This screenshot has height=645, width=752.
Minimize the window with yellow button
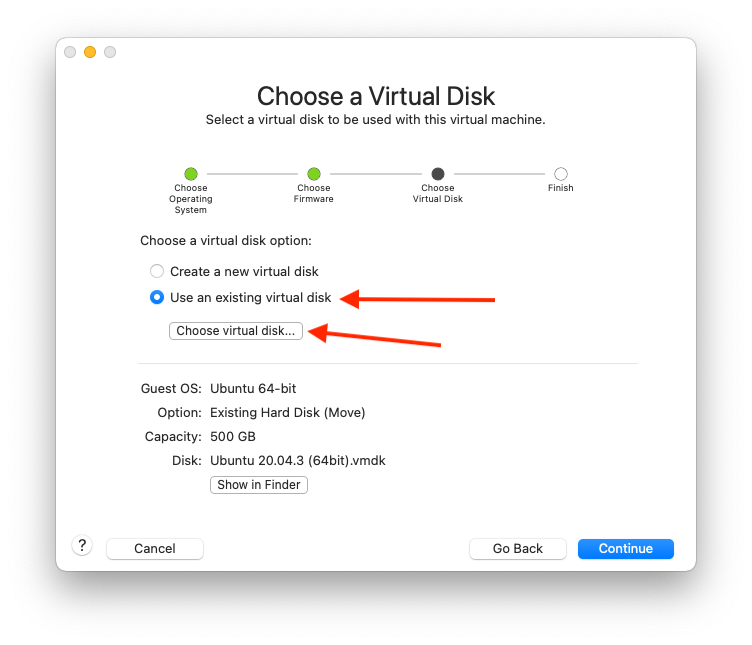pyautogui.click(x=90, y=52)
